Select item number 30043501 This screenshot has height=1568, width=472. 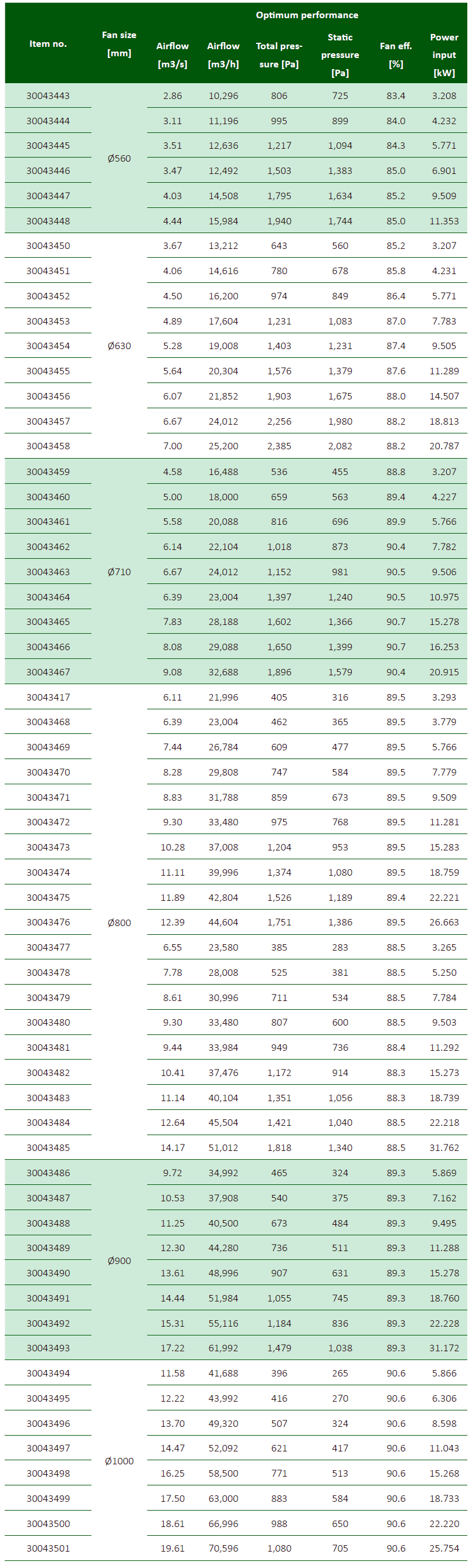click(48, 1548)
